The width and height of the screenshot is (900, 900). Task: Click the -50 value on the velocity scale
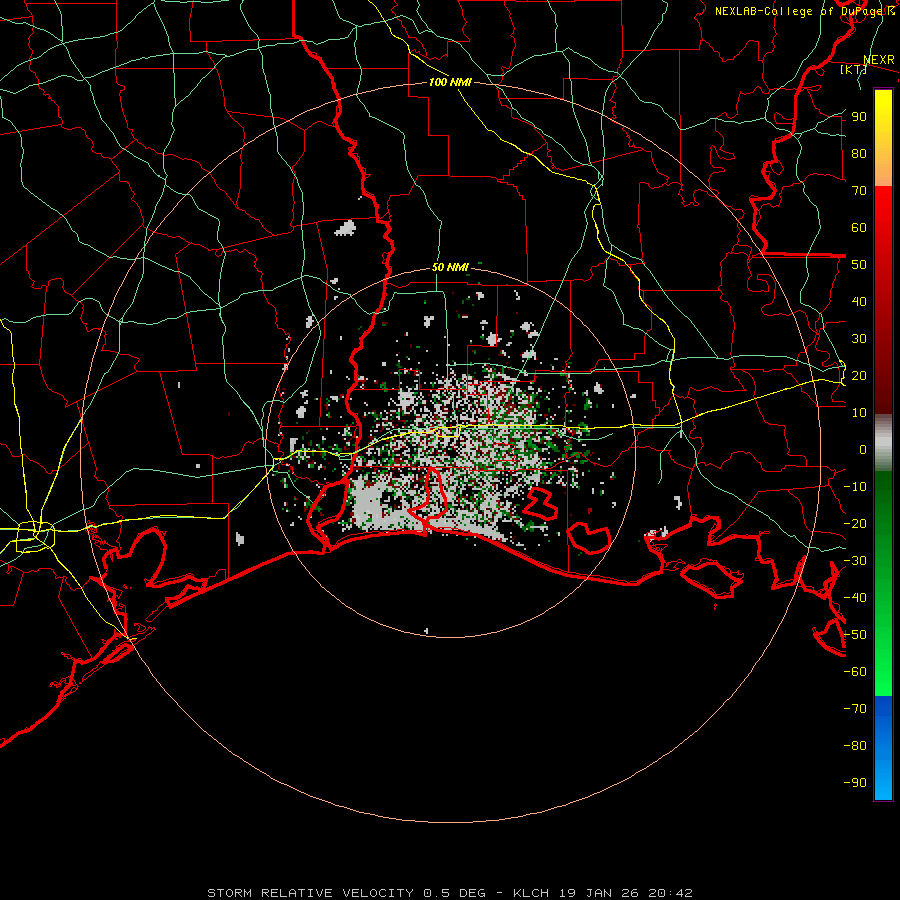click(855, 635)
